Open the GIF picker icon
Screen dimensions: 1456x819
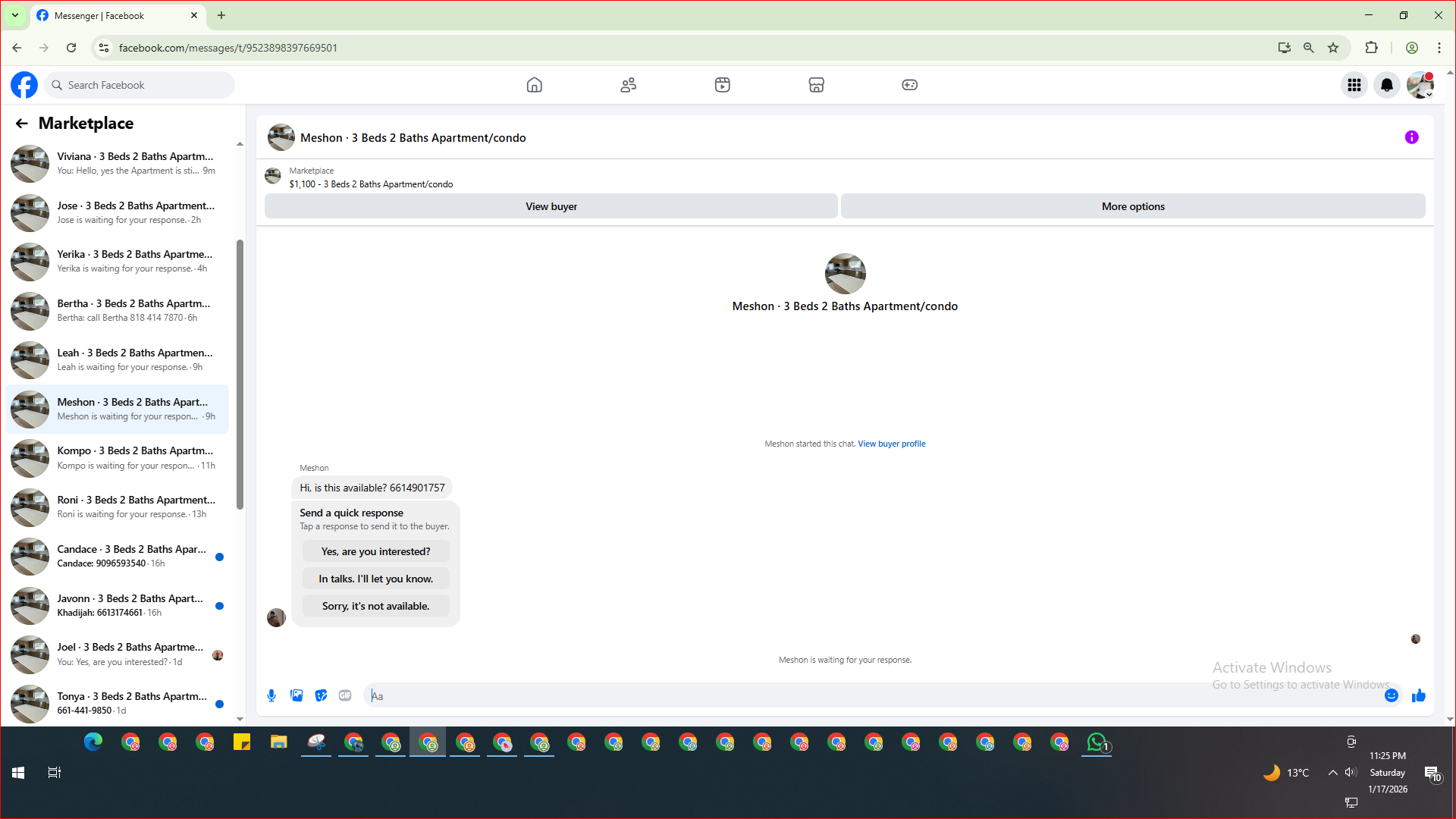coord(345,695)
